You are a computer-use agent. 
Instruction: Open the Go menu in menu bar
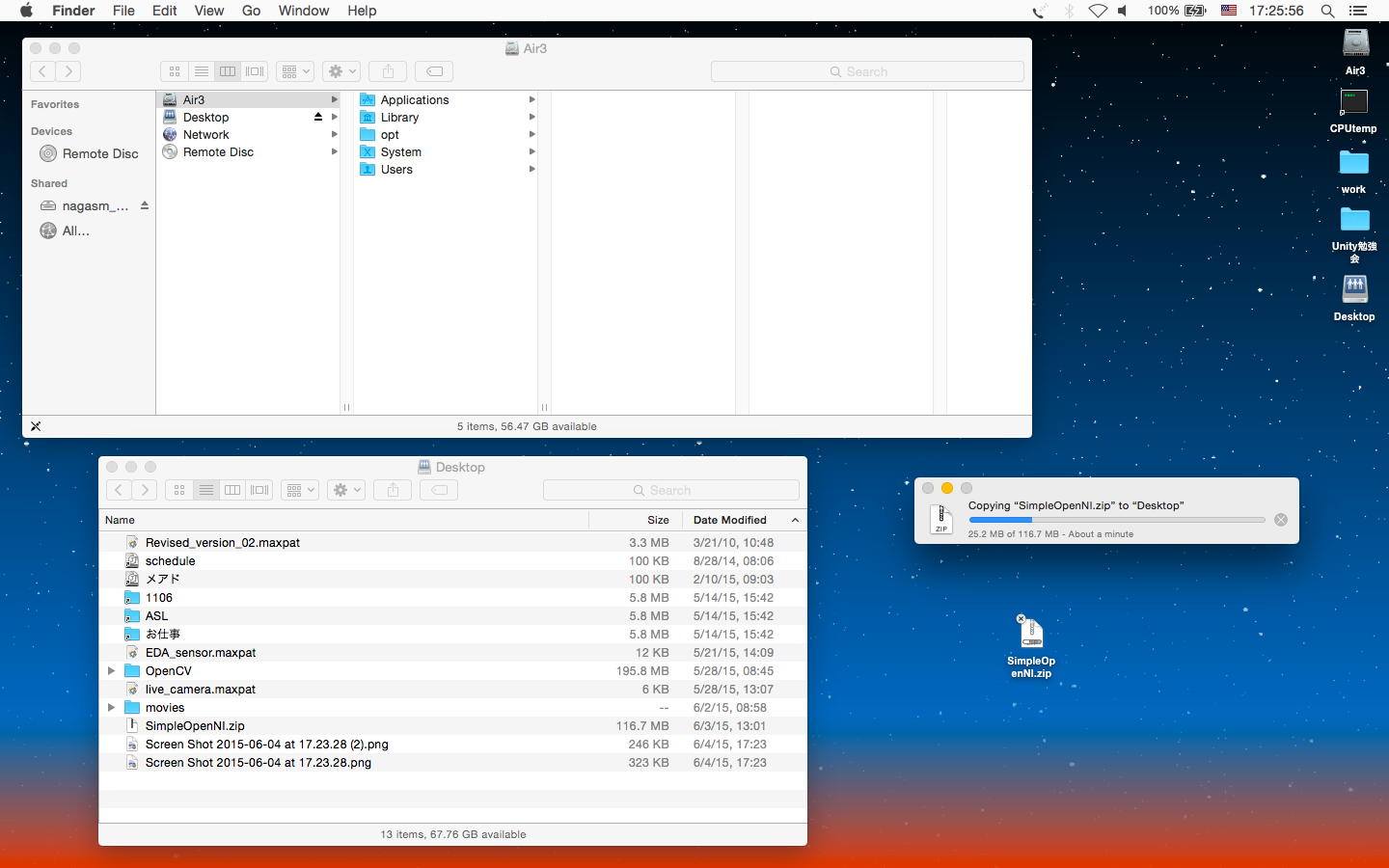251,11
